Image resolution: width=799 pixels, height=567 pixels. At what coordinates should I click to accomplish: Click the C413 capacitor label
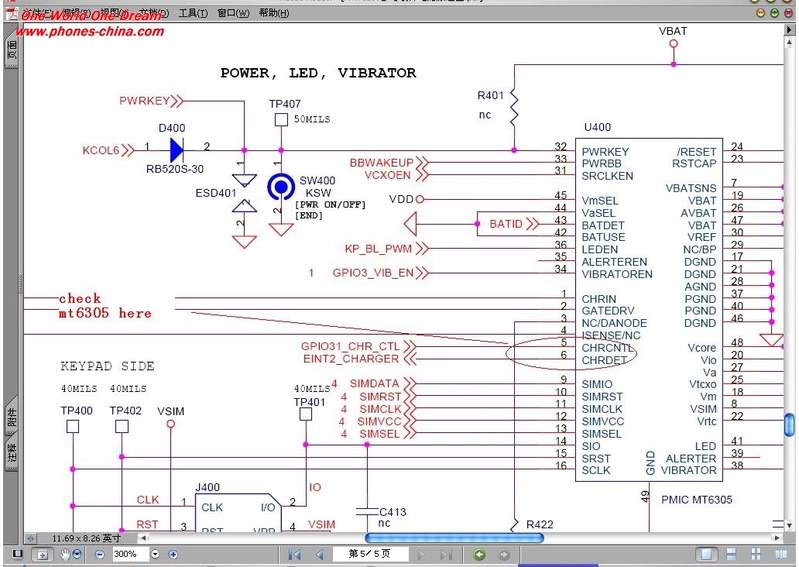pos(392,512)
